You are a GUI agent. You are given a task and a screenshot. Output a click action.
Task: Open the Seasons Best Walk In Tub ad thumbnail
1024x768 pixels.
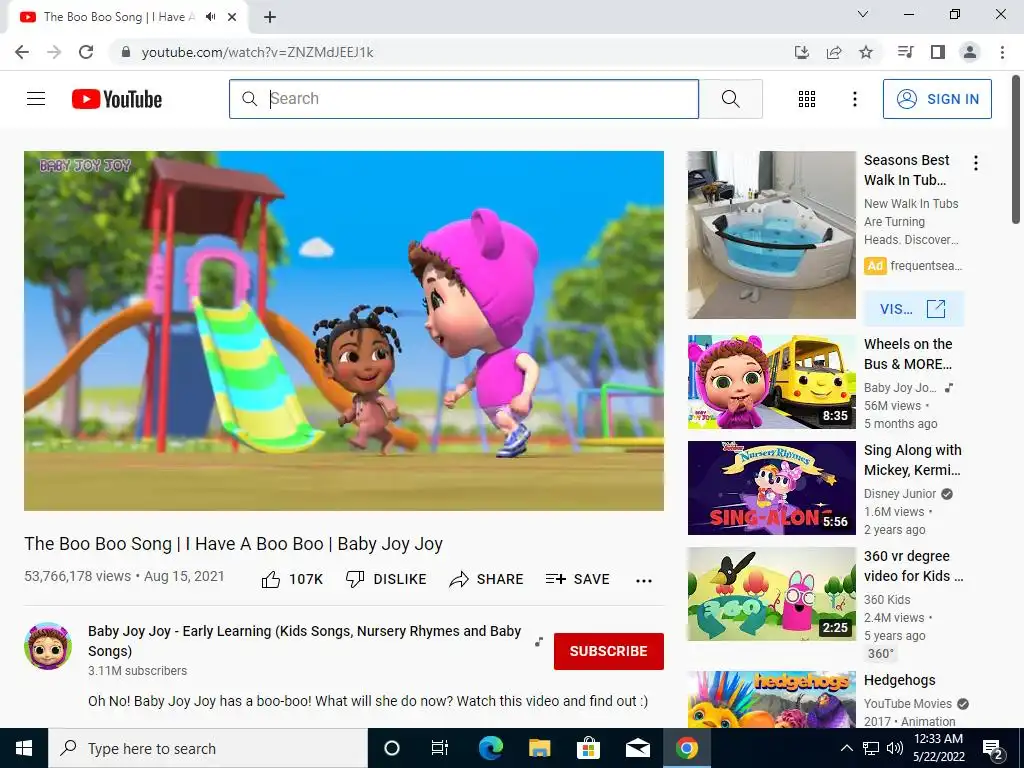click(x=771, y=235)
